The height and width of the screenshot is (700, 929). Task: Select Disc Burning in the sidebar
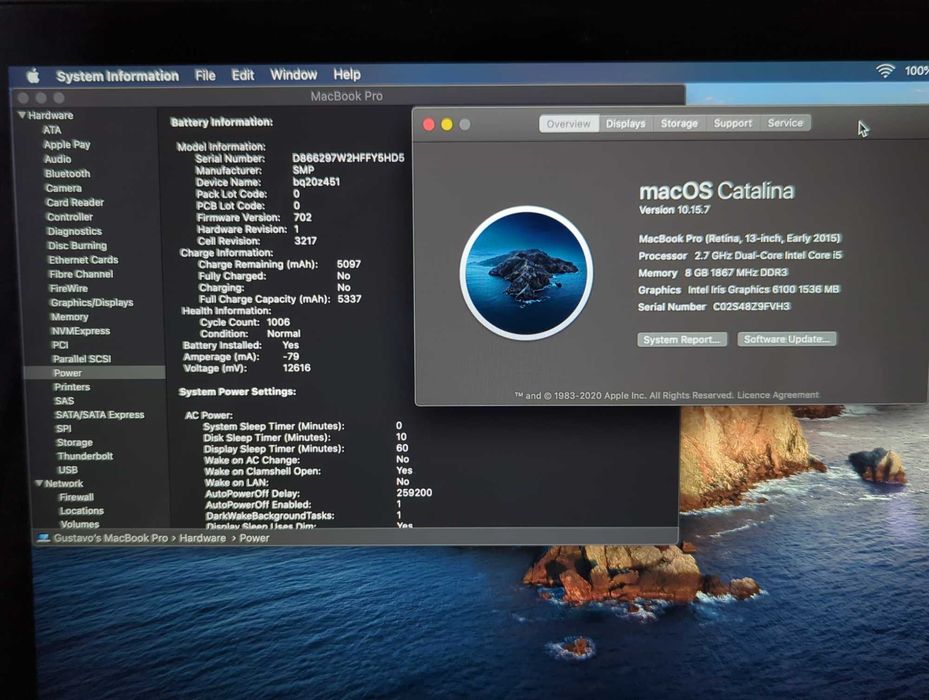[78, 245]
